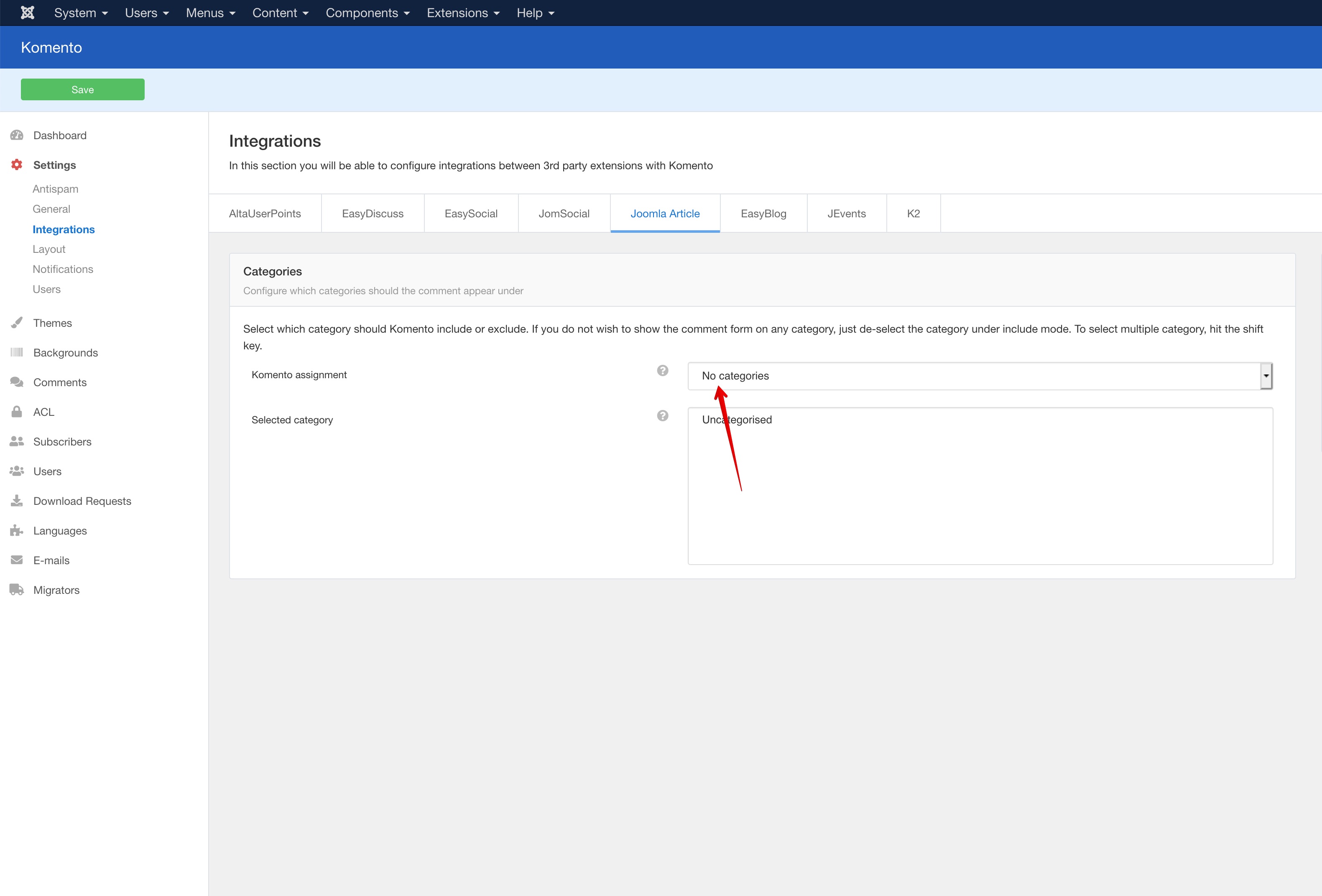The image size is (1322, 896).
Task: Click the Joomla logo icon
Action: tap(27, 13)
